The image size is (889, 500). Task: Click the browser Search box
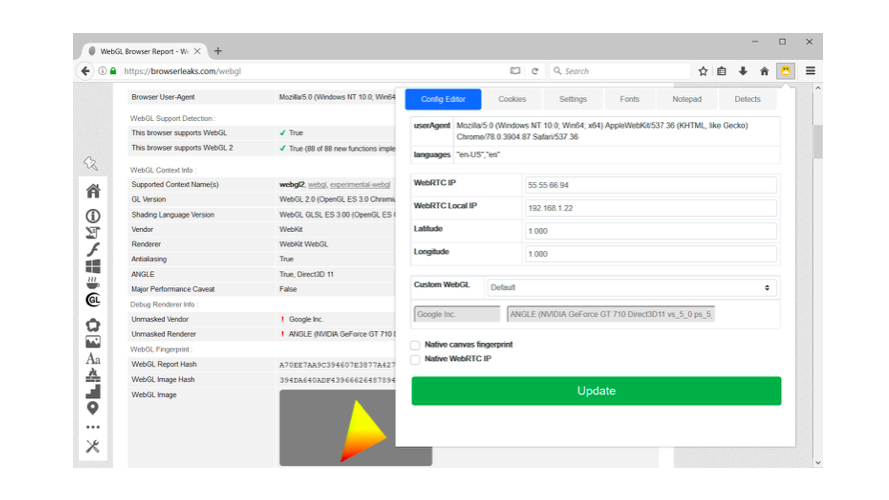point(619,71)
